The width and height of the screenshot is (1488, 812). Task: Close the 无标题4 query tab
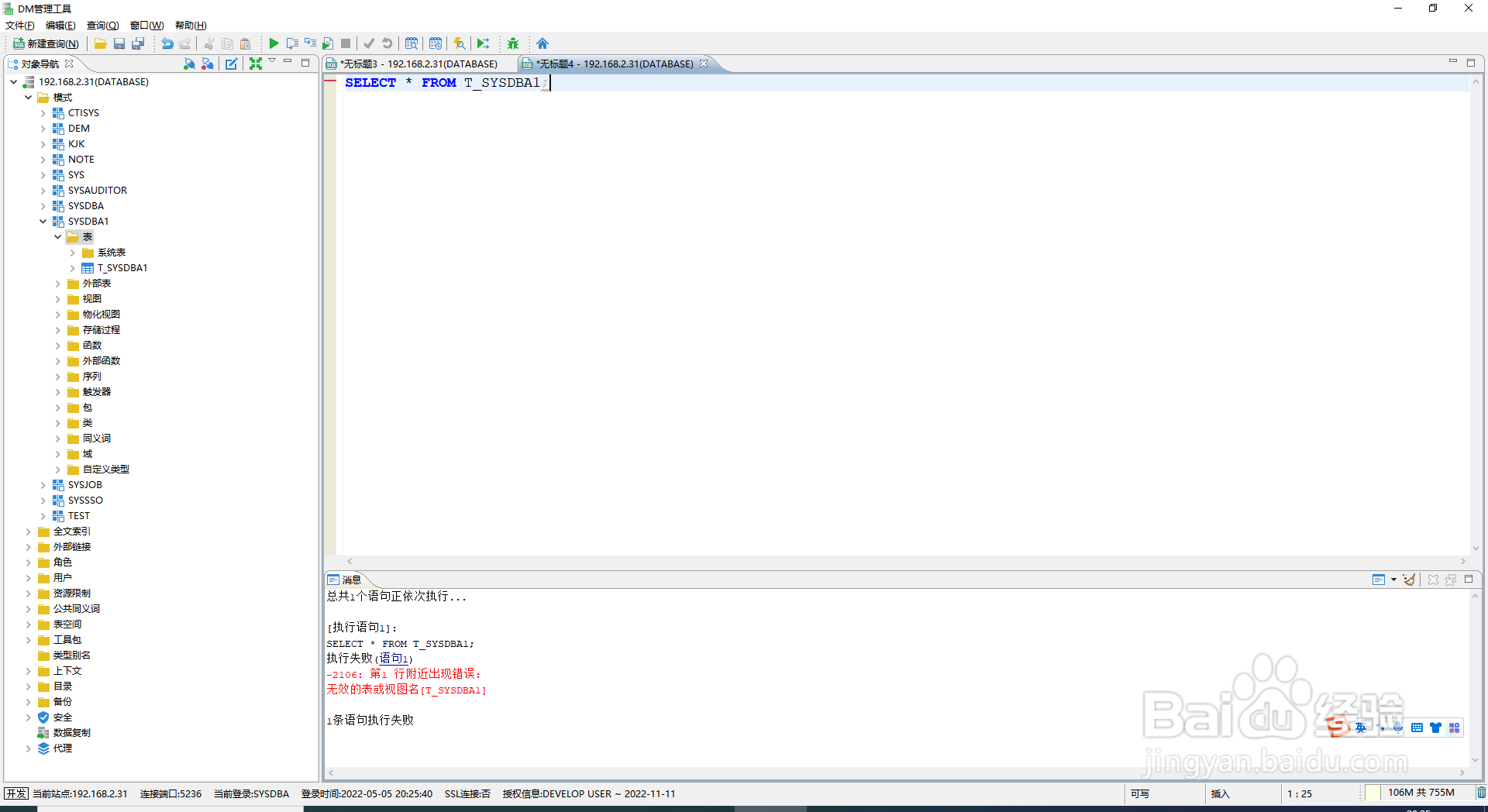coord(704,64)
